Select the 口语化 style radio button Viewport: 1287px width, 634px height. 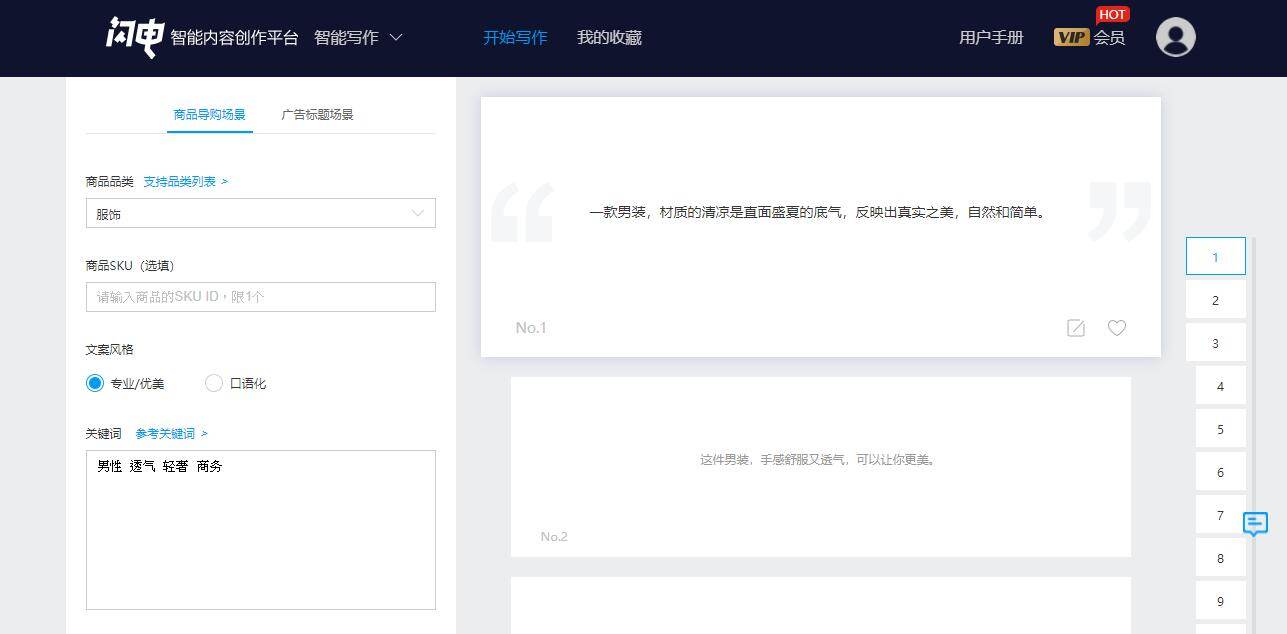point(214,383)
